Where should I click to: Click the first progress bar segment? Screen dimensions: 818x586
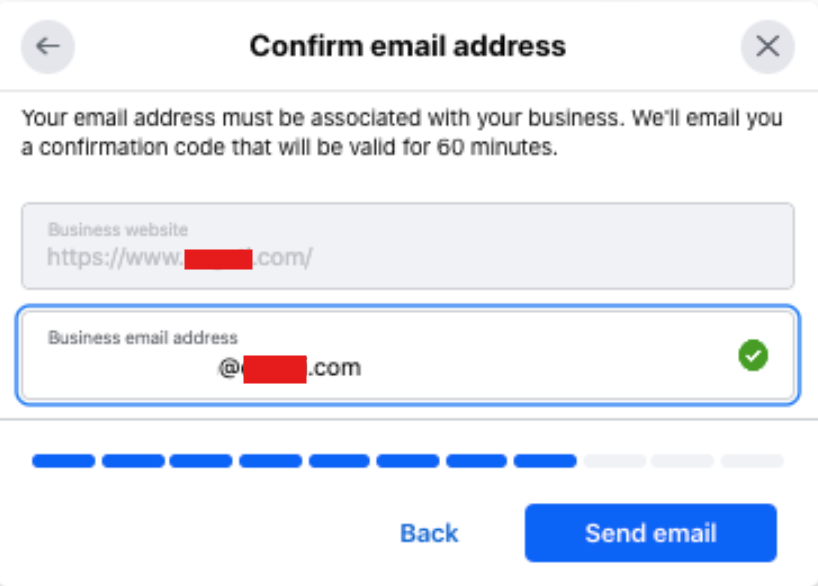63,461
